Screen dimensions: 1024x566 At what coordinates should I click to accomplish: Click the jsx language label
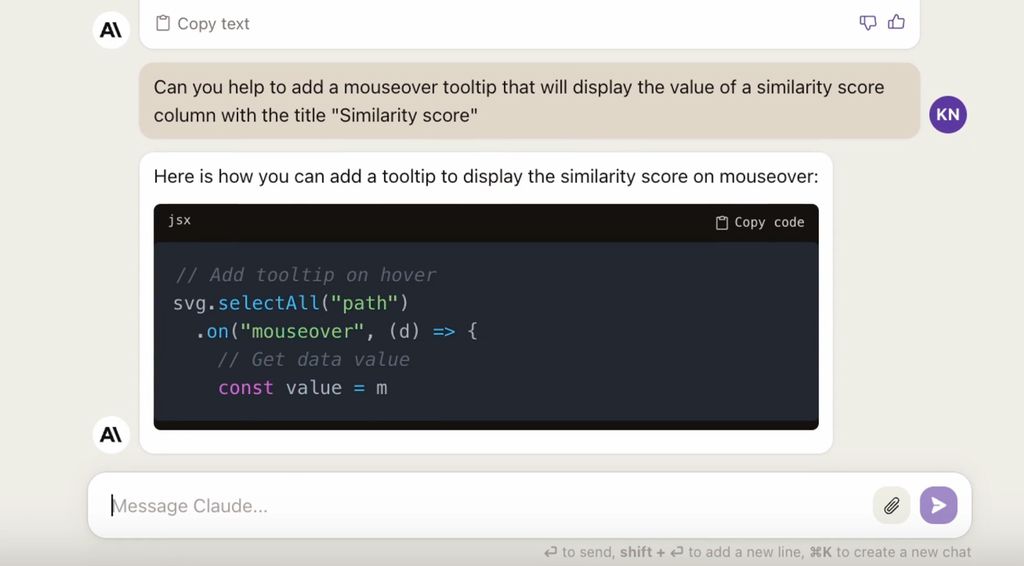coord(179,220)
